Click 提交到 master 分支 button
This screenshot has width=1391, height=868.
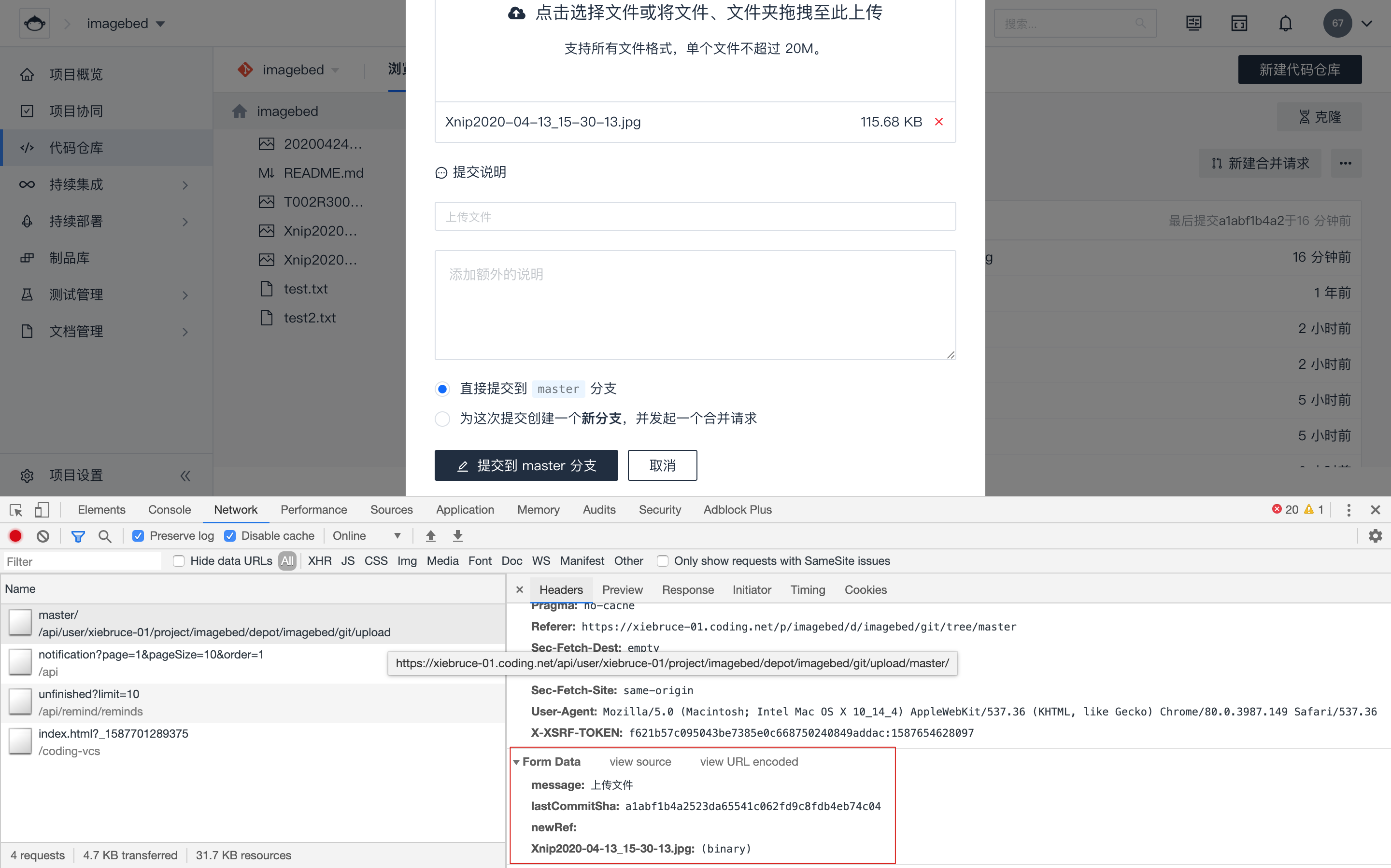[x=526, y=465]
